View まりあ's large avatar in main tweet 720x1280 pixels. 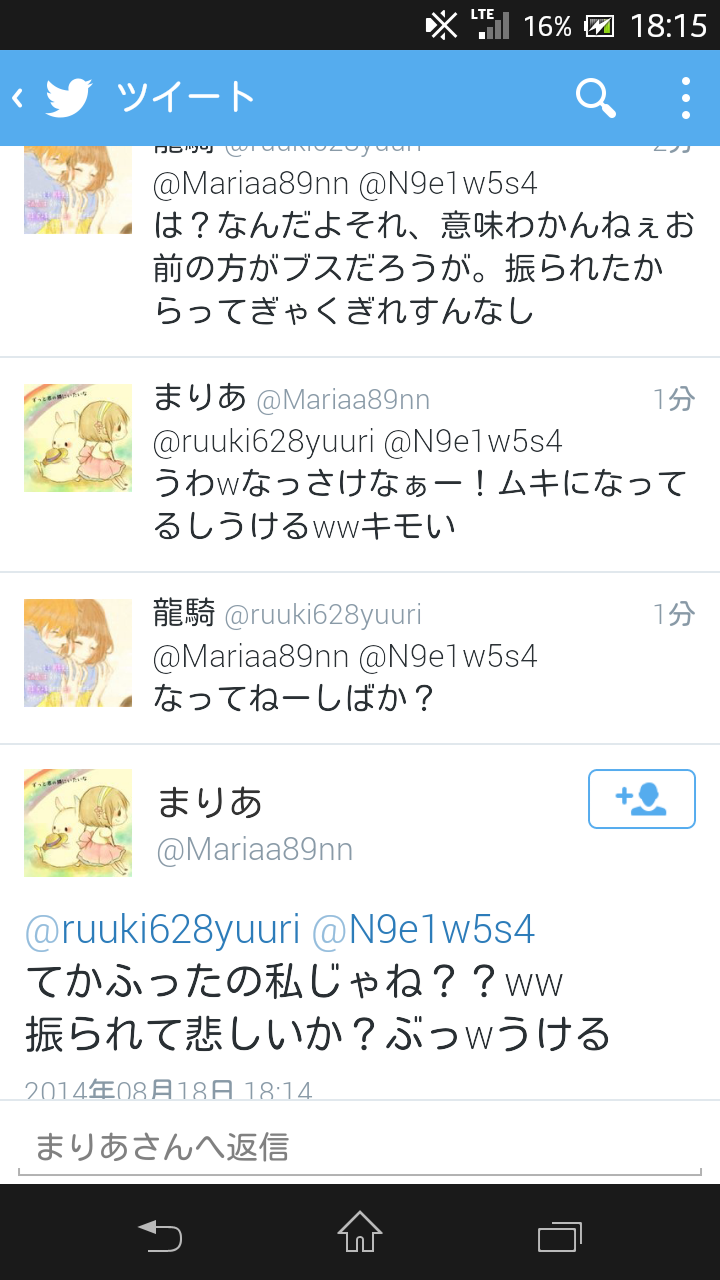tap(78, 823)
